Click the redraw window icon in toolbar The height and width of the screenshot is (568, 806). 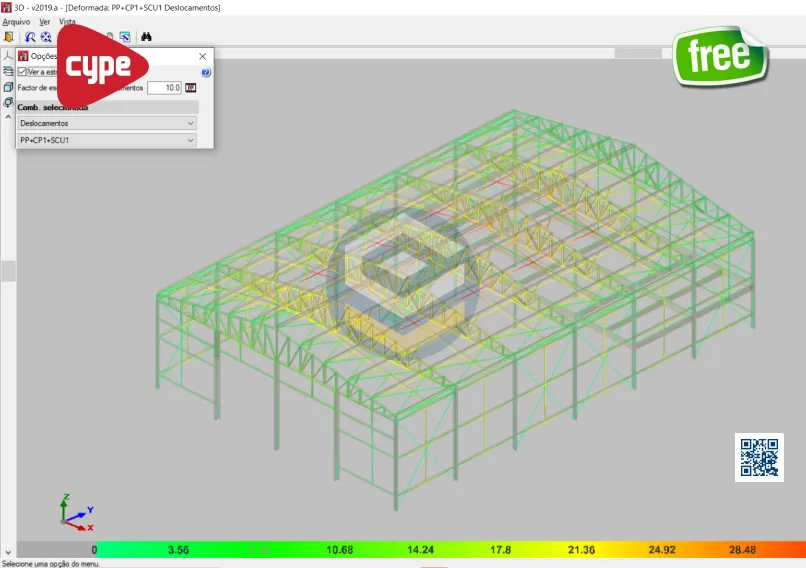point(125,37)
